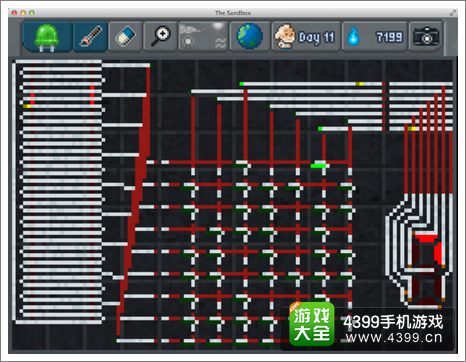Click "The Sandbox" window title text
Screen dimensions: 466x362
[233, 13]
